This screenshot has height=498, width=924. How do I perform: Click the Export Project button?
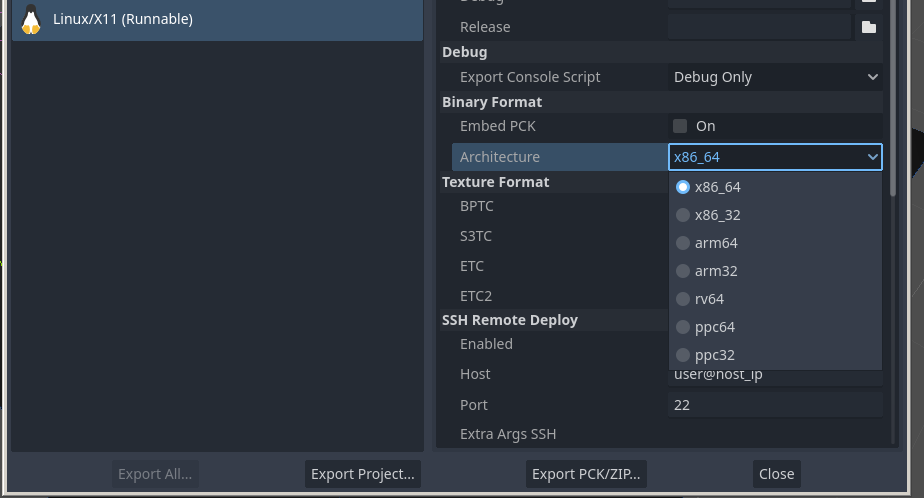(x=362, y=474)
